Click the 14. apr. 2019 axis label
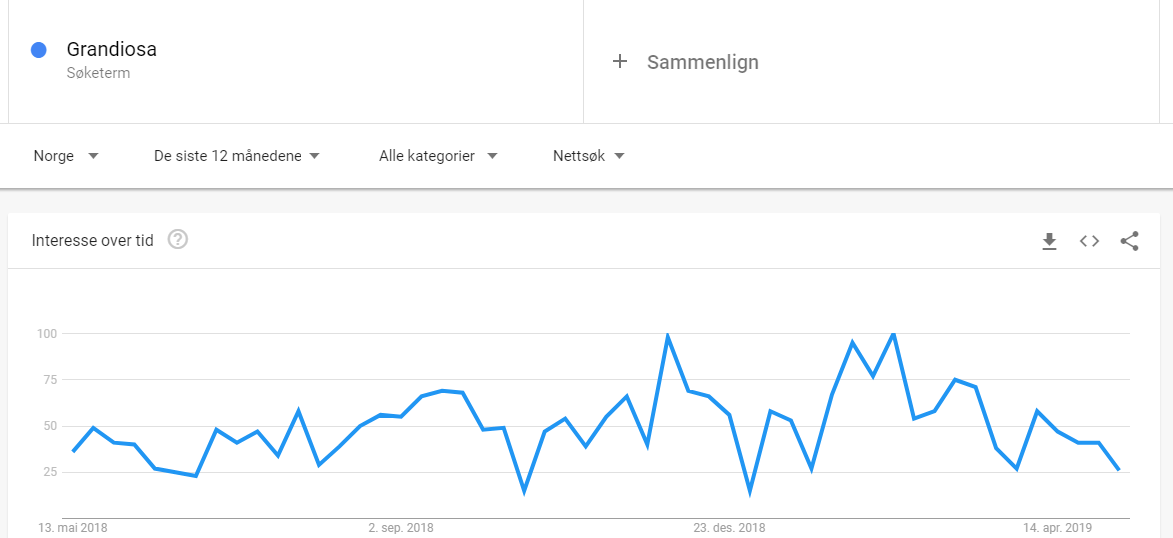 [x=1057, y=528]
